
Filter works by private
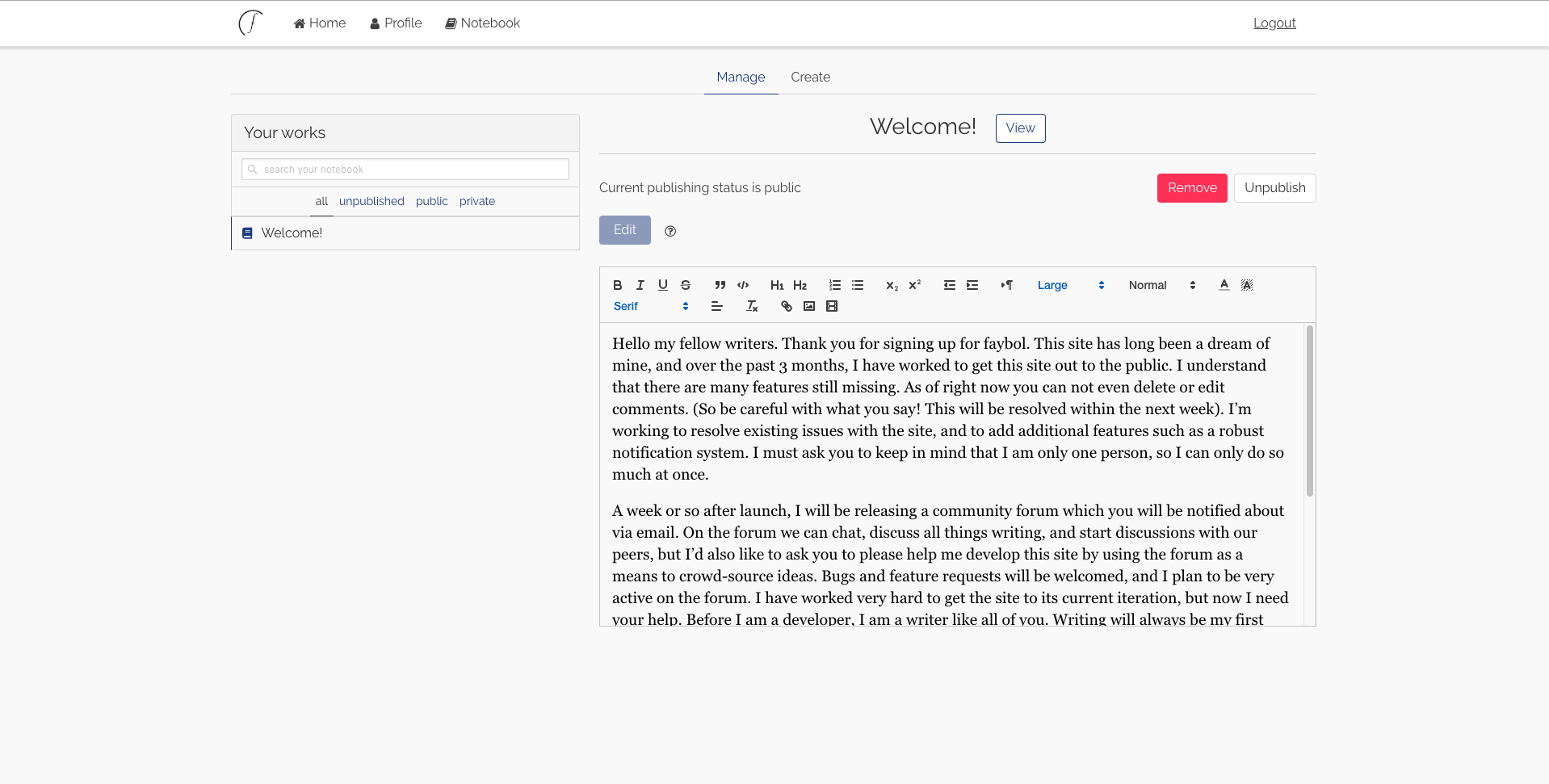pos(477,201)
